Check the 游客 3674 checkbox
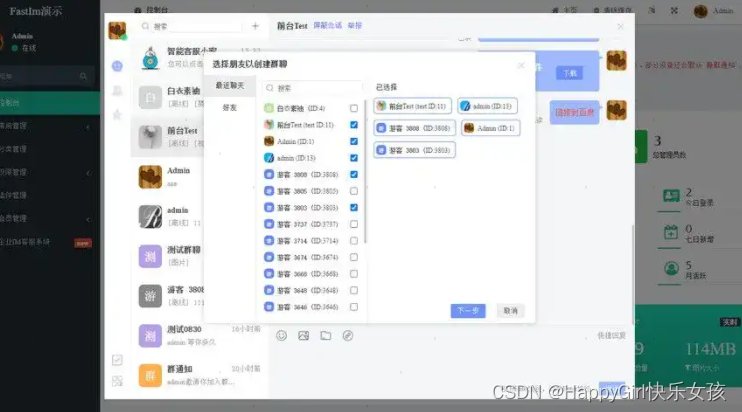 point(353,257)
